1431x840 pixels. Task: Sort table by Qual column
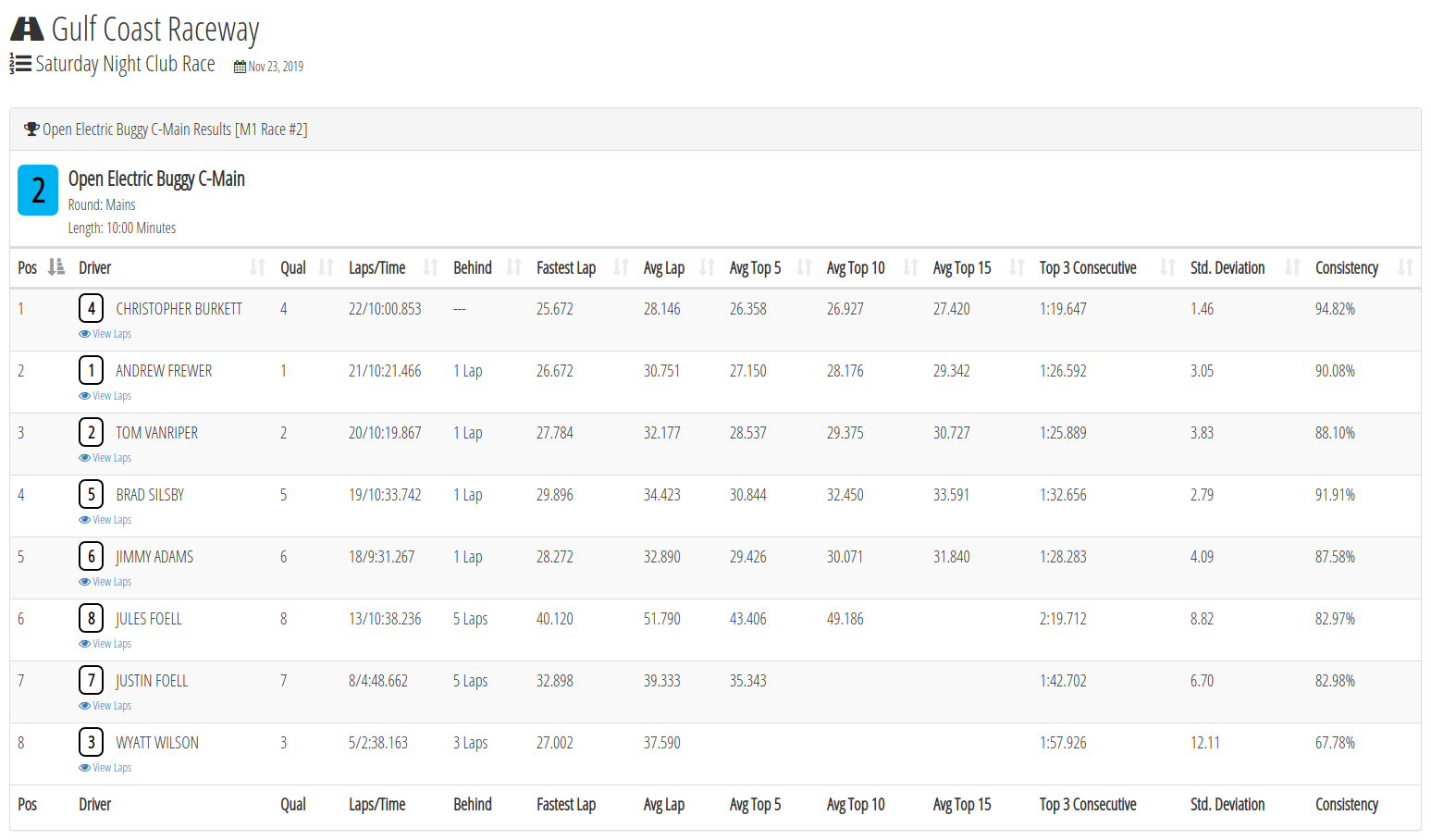point(307,267)
